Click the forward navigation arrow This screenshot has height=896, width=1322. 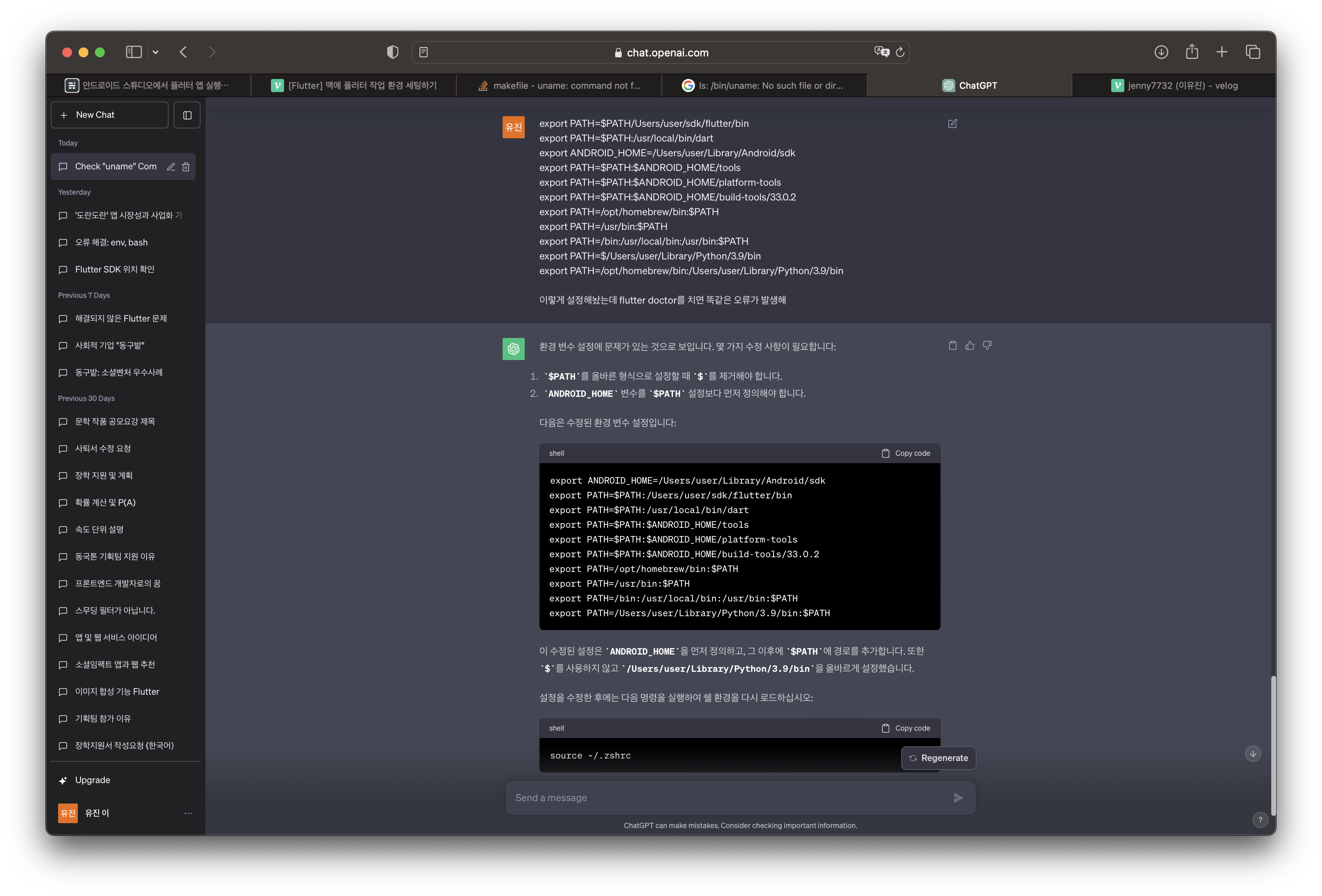pyautogui.click(x=212, y=52)
